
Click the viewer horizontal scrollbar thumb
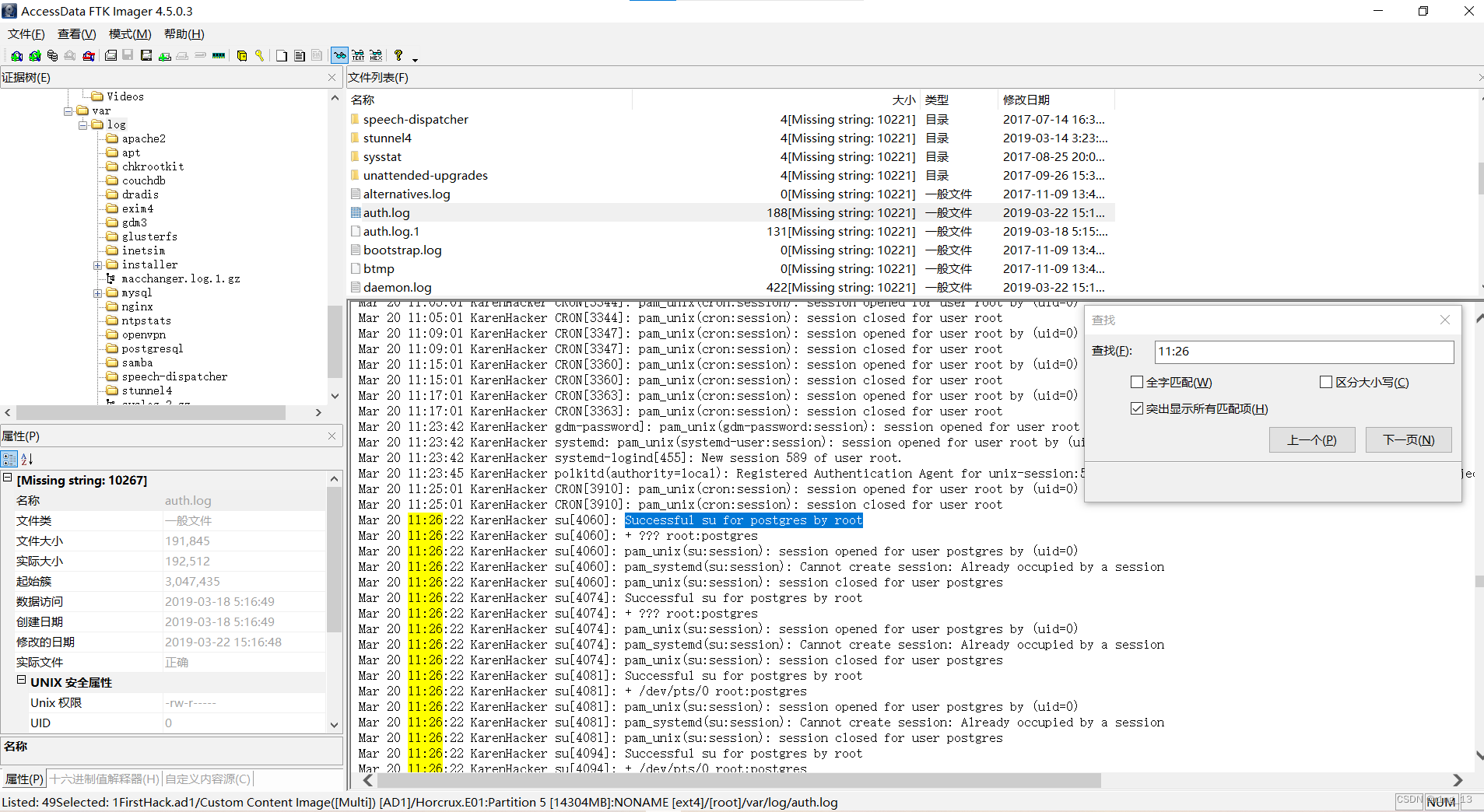click(x=739, y=780)
